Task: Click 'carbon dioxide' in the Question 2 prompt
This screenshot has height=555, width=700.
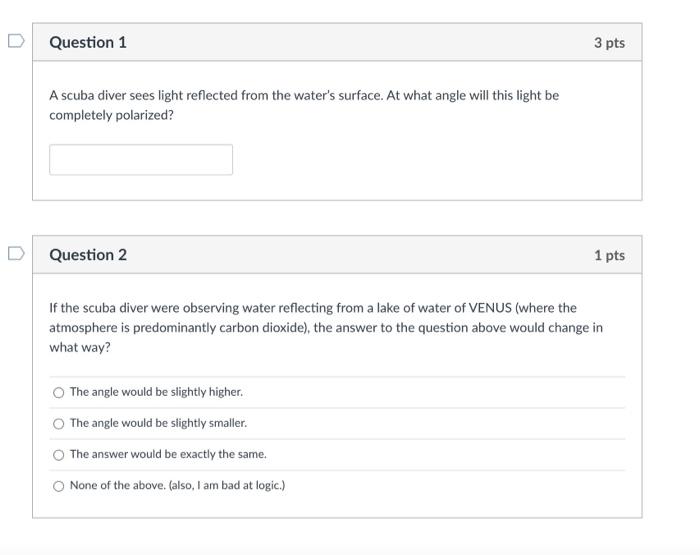Action: [x=262, y=328]
